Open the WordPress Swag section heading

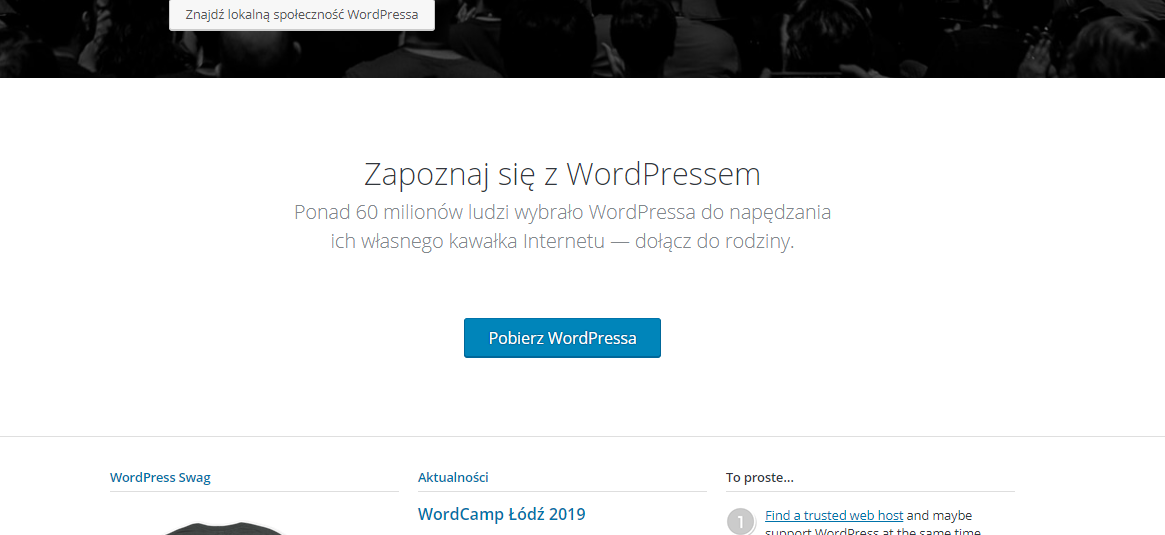pyautogui.click(x=160, y=477)
